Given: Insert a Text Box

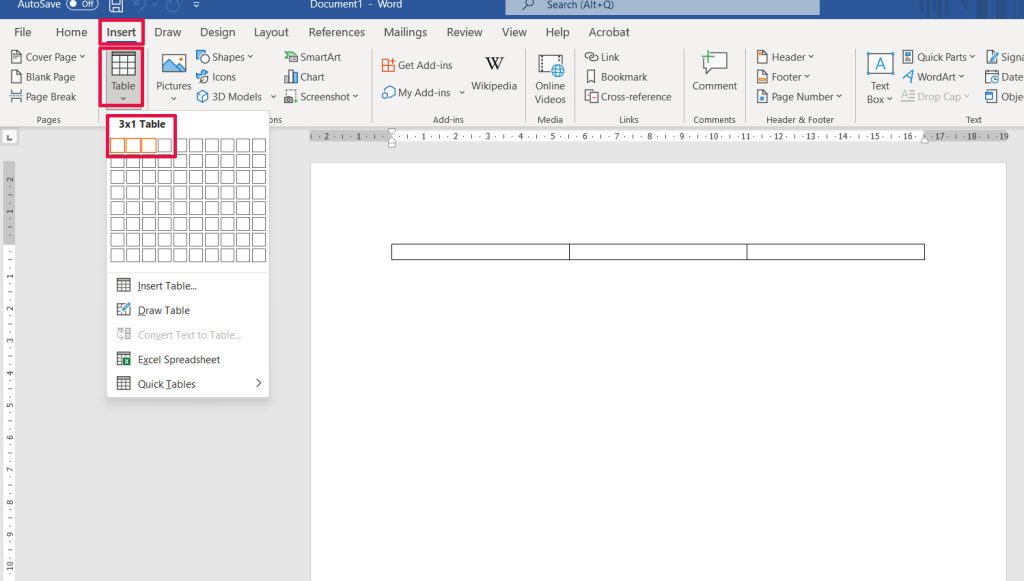Looking at the screenshot, I should pyautogui.click(x=880, y=78).
